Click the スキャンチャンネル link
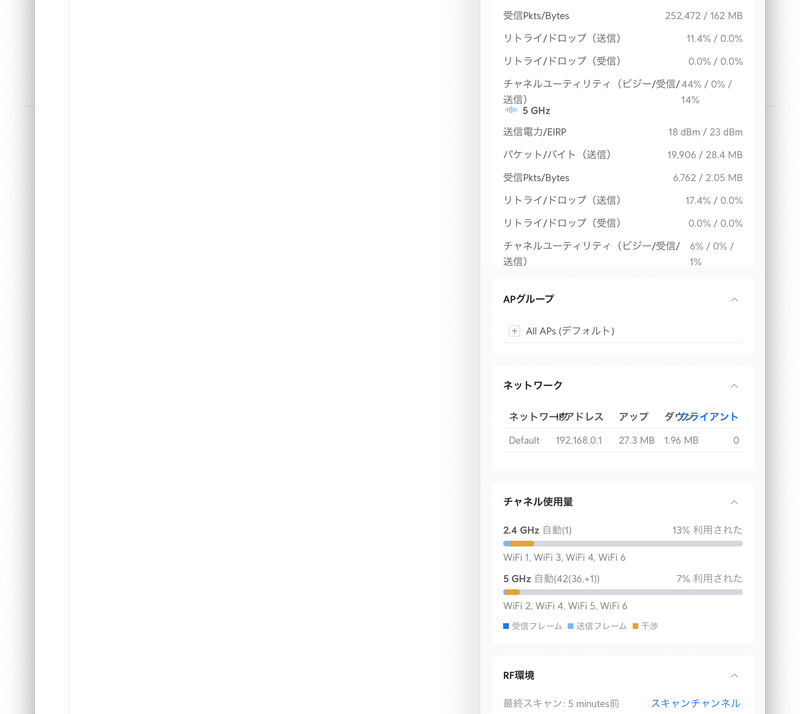Viewport: 800px width, 714px height. coord(695,703)
